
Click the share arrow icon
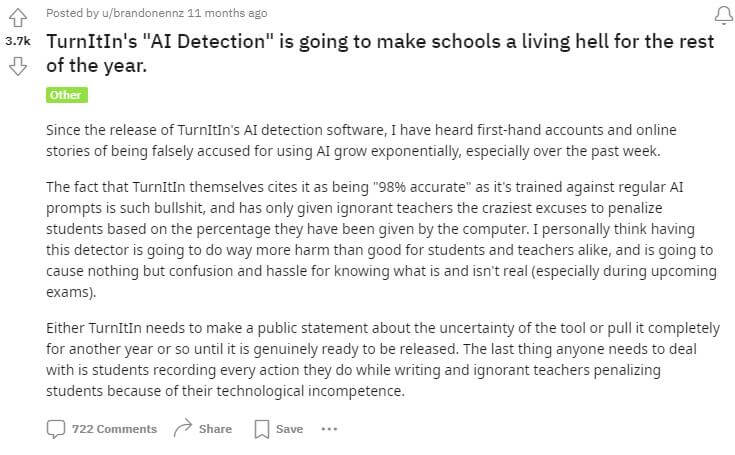pos(182,429)
